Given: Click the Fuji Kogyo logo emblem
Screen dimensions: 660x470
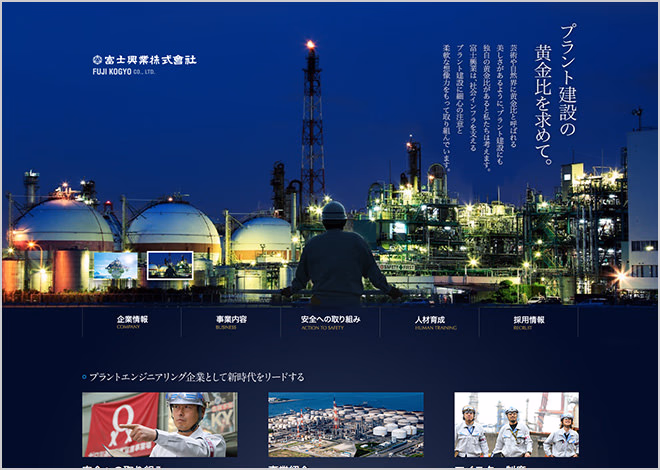Looking at the screenshot, I should (97, 60).
